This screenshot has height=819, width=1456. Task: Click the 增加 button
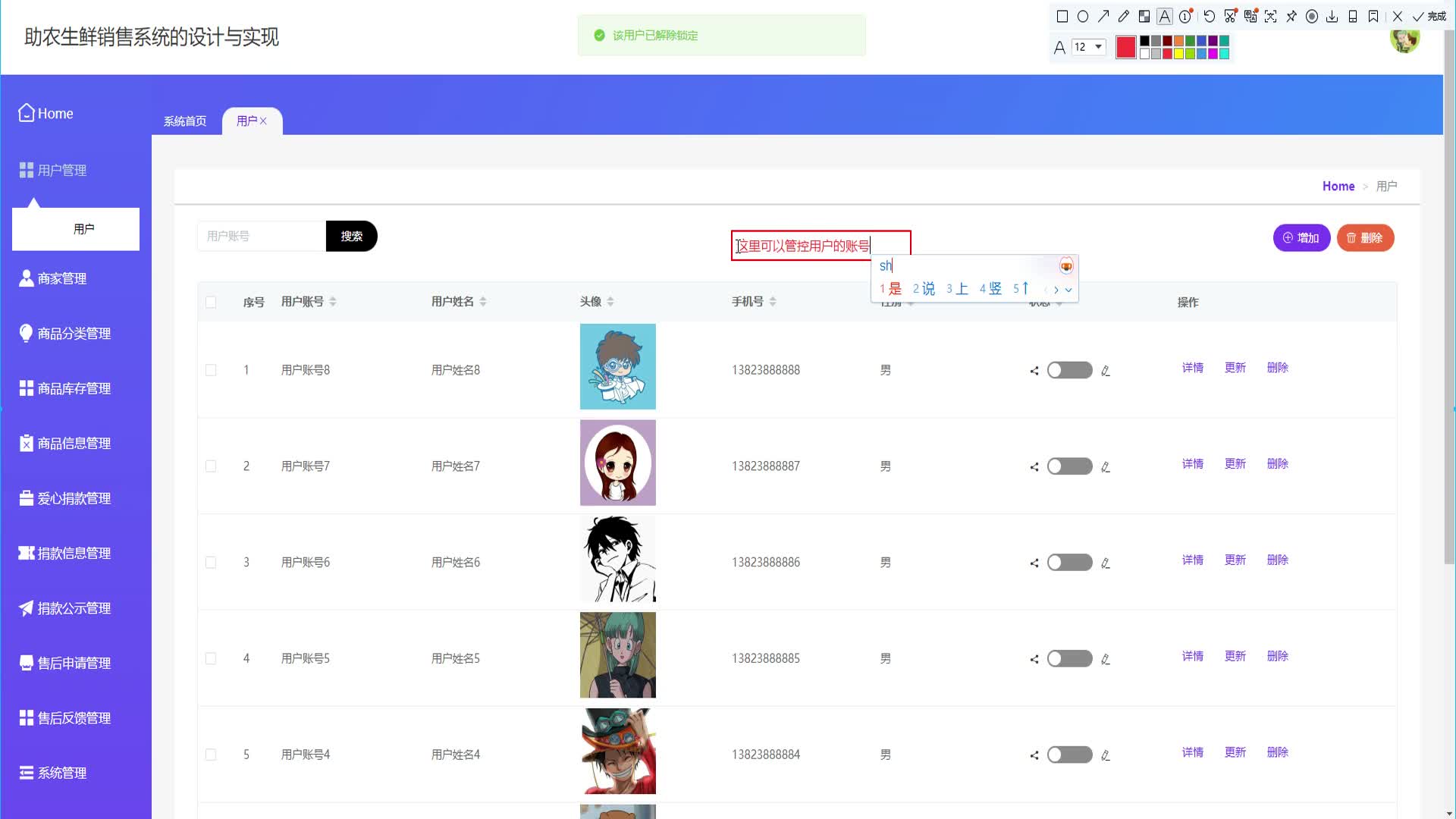(x=1301, y=237)
